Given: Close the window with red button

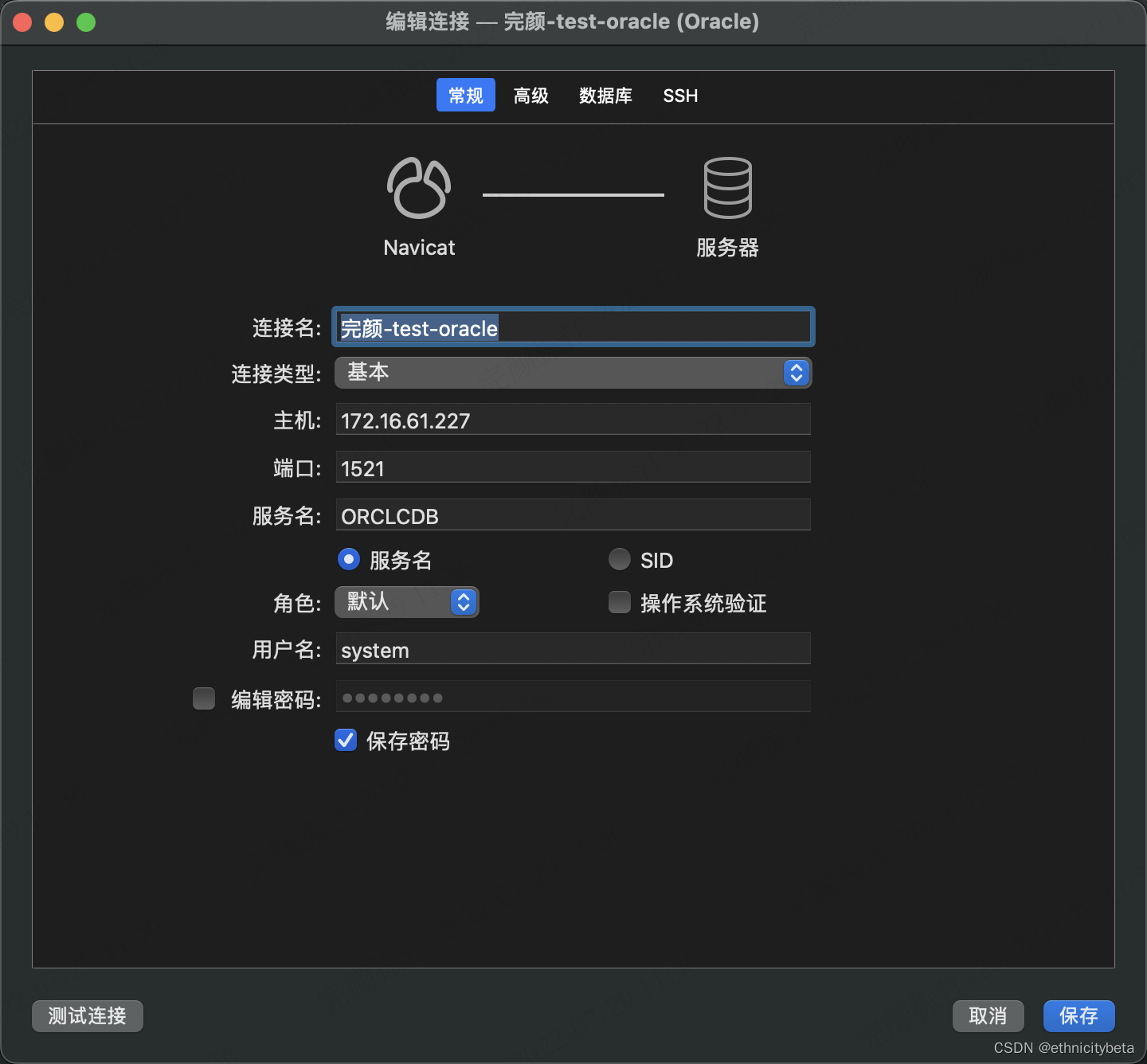Looking at the screenshot, I should click(x=22, y=22).
